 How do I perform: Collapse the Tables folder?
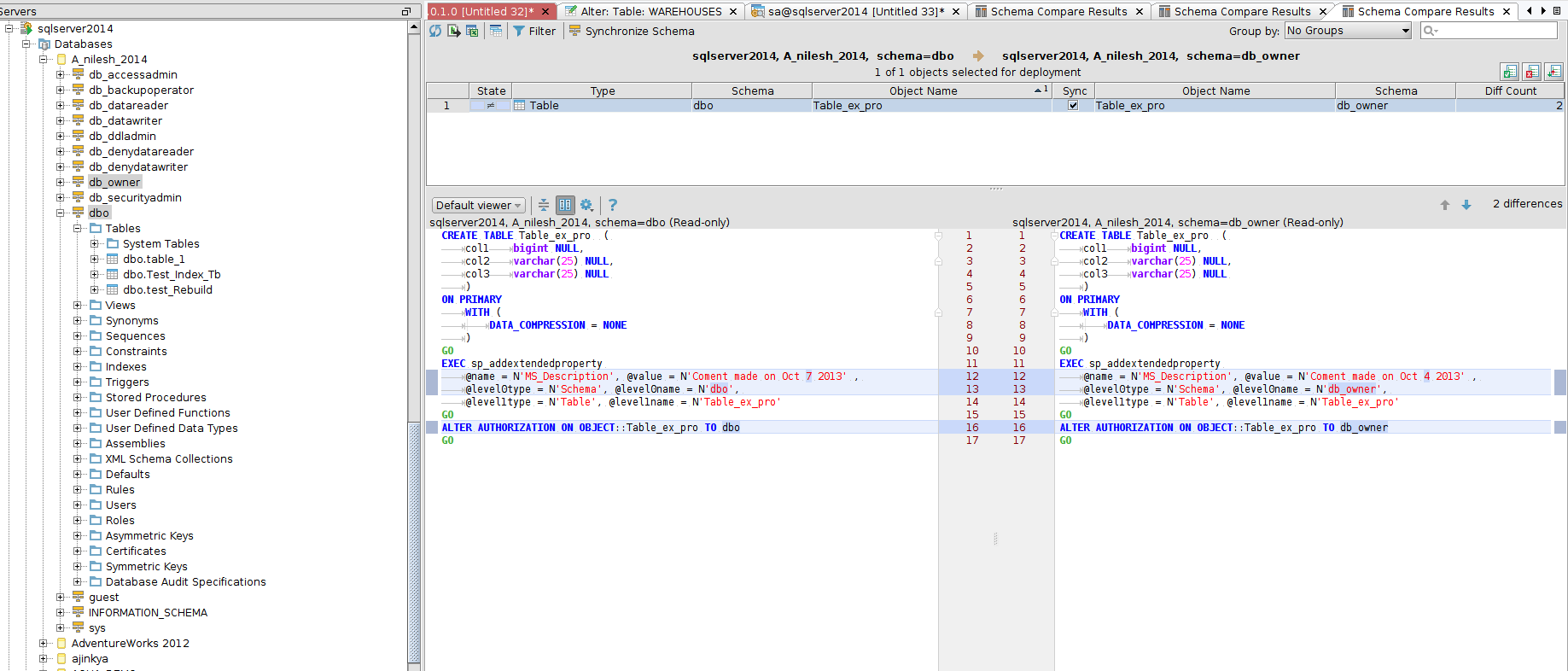point(78,228)
